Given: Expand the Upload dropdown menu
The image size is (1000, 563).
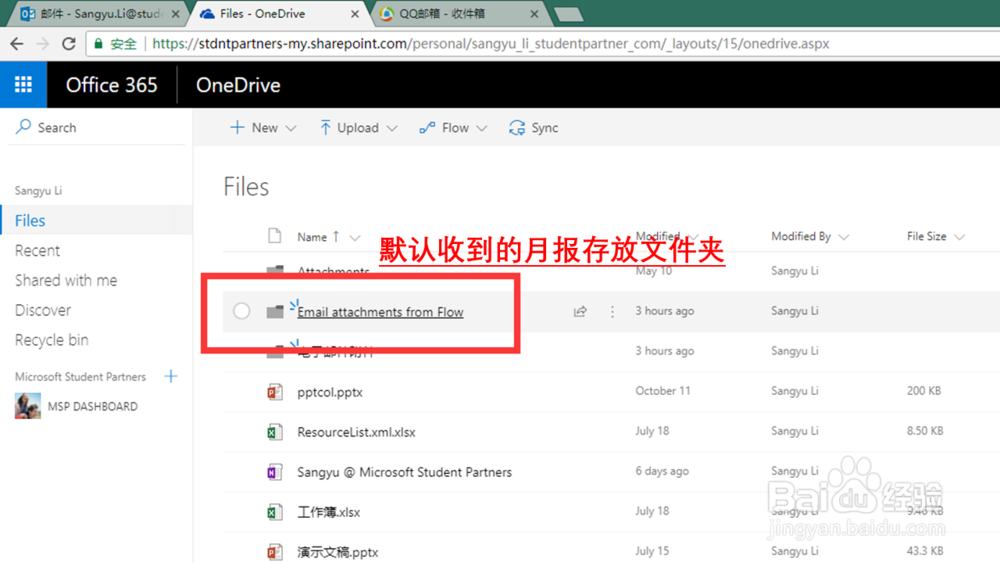Looking at the screenshot, I should pyautogui.click(x=392, y=128).
